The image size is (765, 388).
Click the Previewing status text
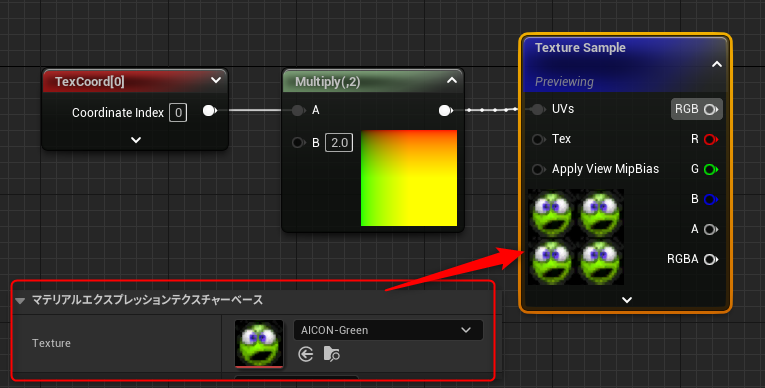(x=564, y=82)
